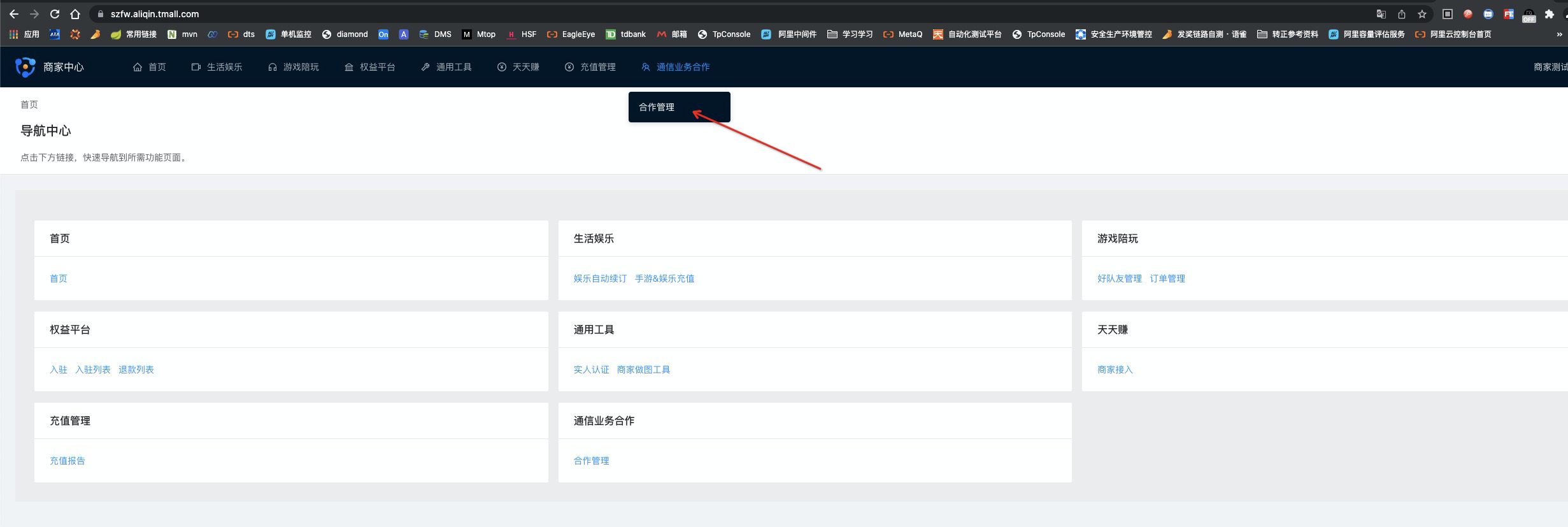Click the blue infinity-loop bookmark icon
1568x527 pixels.
(213, 34)
